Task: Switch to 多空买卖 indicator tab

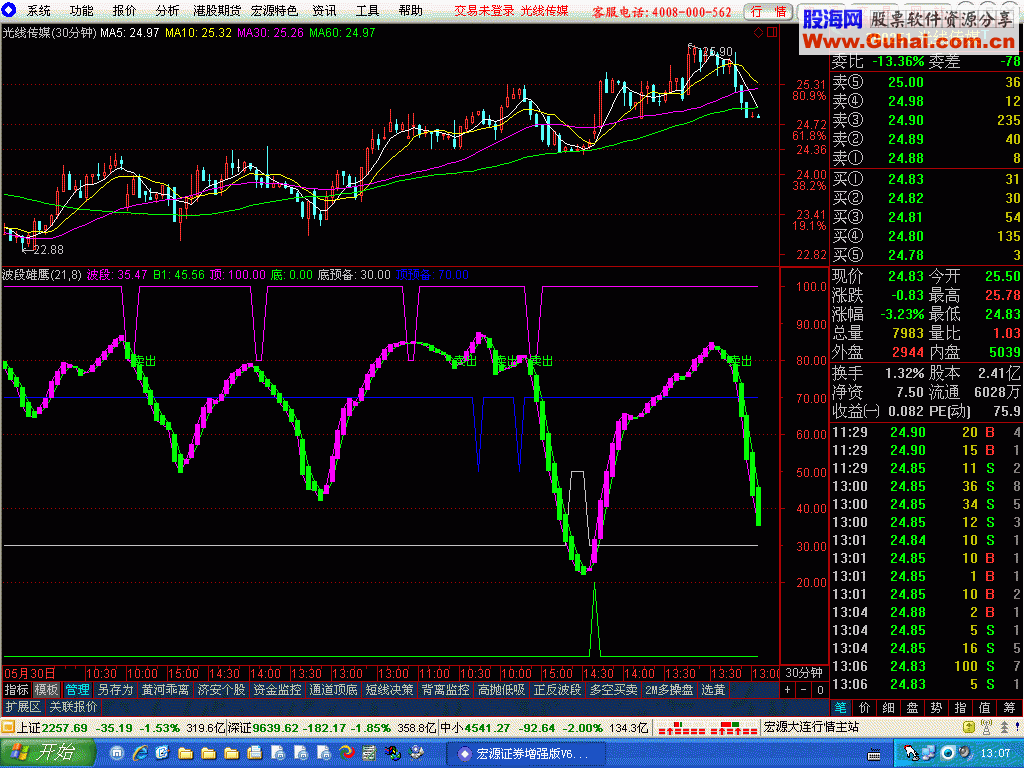Action: [x=613, y=690]
